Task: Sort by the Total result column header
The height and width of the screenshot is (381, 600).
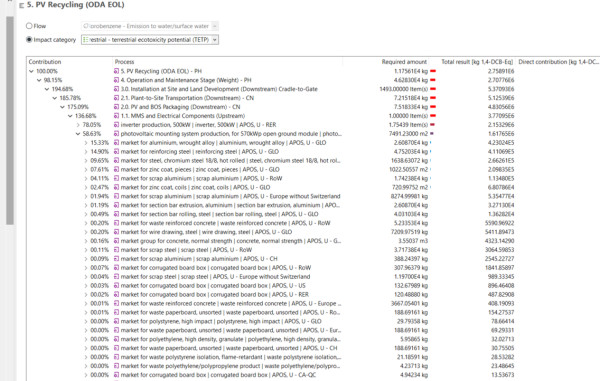Action: 477,62
